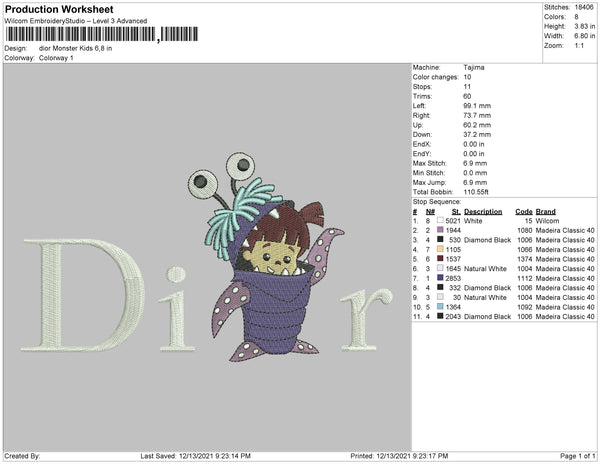The width and height of the screenshot is (600, 464).
Task: Click the Color changes value 10
Action: [467, 77]
